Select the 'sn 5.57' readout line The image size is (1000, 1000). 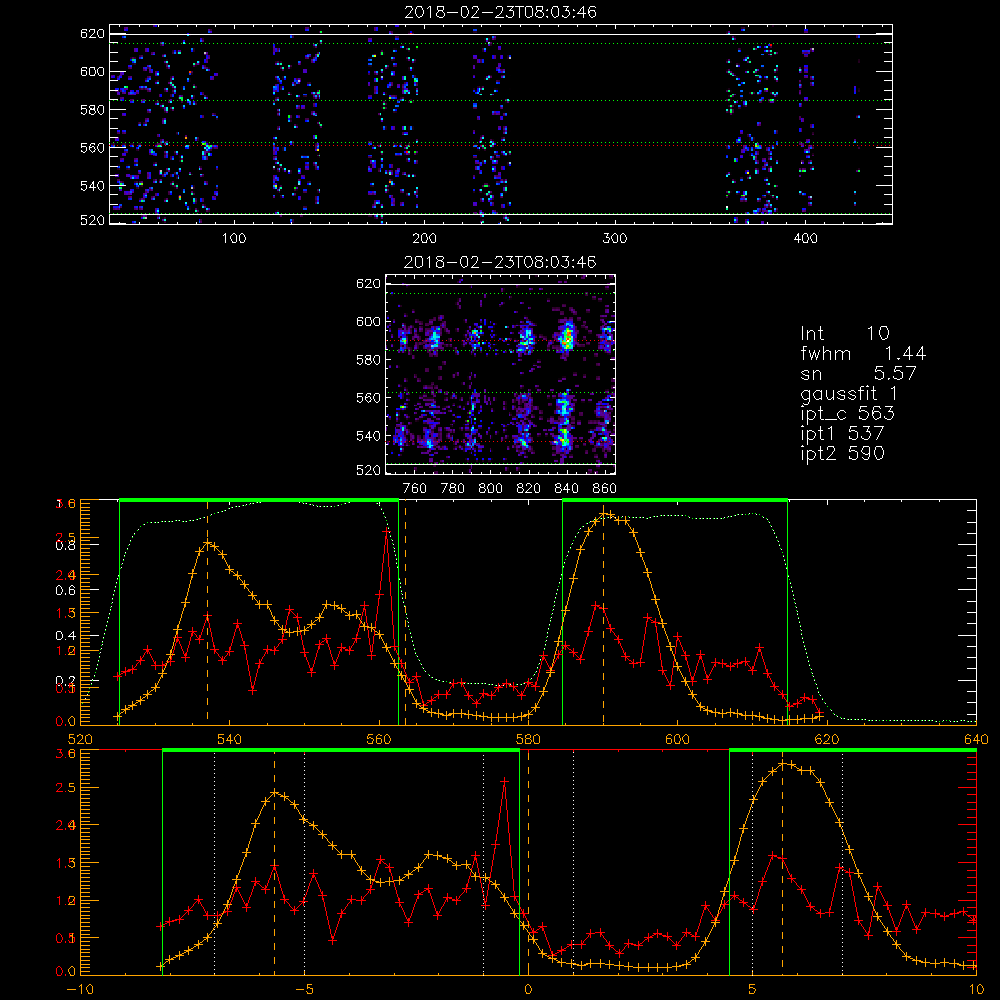click(858, 373)
